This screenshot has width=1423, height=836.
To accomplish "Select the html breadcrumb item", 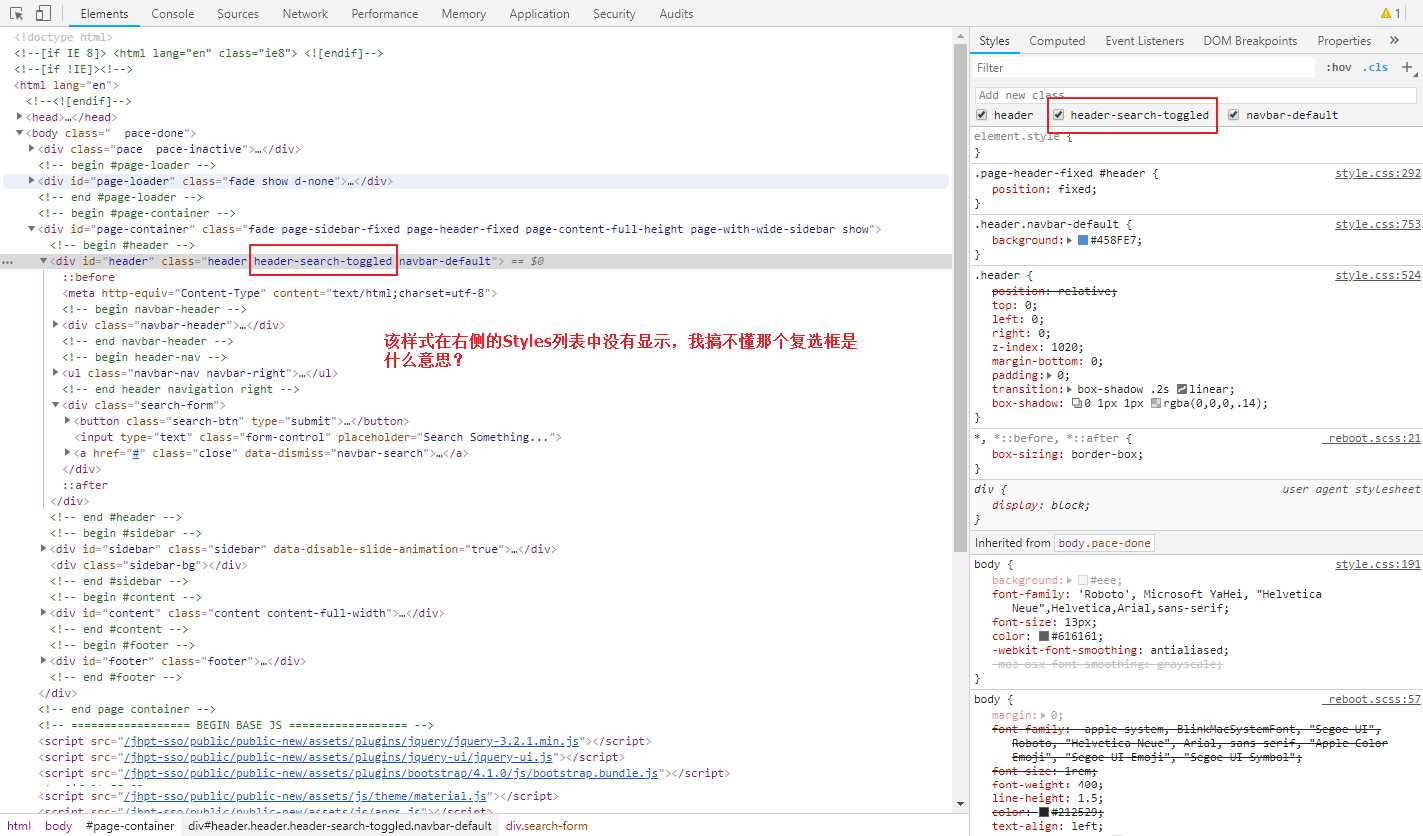I will tap(19, 826).
